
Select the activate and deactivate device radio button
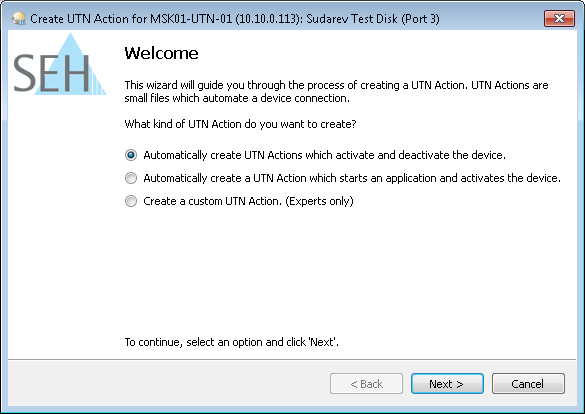(x=131, y=155)
